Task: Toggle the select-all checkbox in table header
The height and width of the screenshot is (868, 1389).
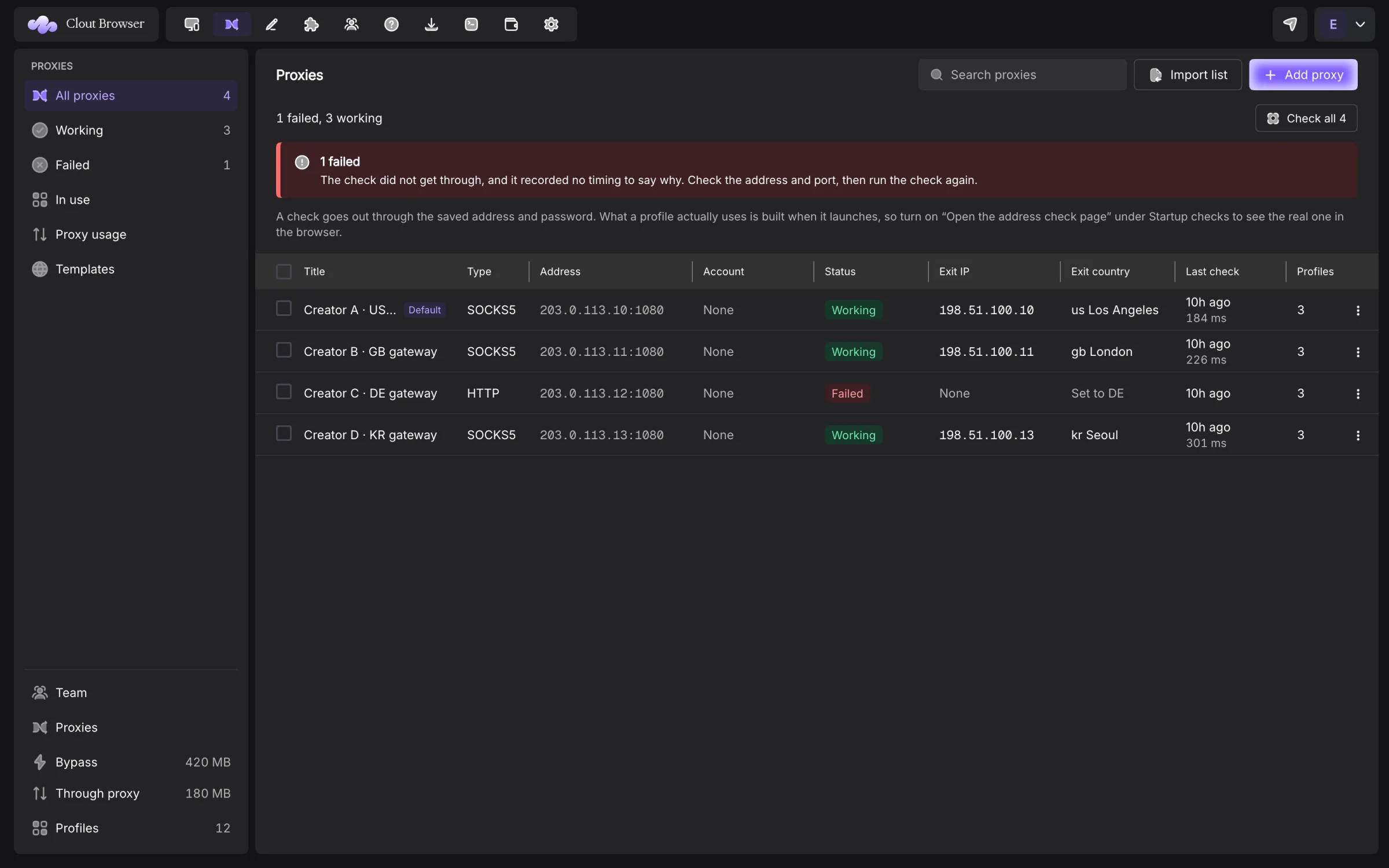Action: (284, 271)
